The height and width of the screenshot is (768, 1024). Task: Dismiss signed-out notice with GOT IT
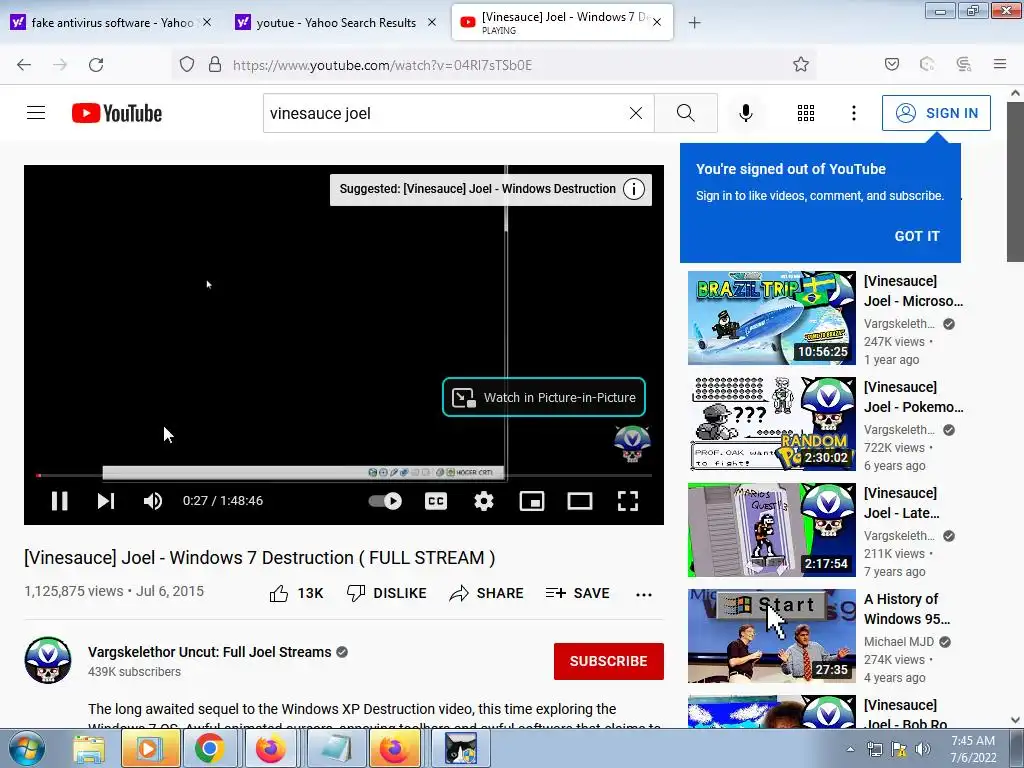917,236
